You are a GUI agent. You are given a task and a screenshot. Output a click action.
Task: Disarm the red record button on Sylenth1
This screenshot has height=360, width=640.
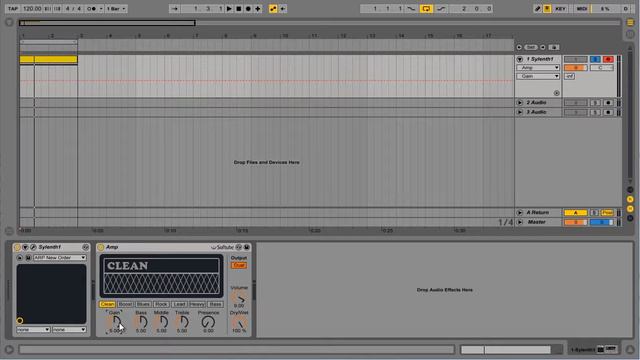pos(608,59)
